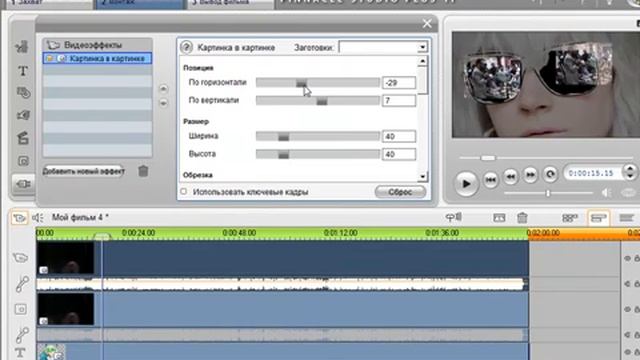Click the player preview scrubber handle
Screen dimensions: 640x360
487,158
